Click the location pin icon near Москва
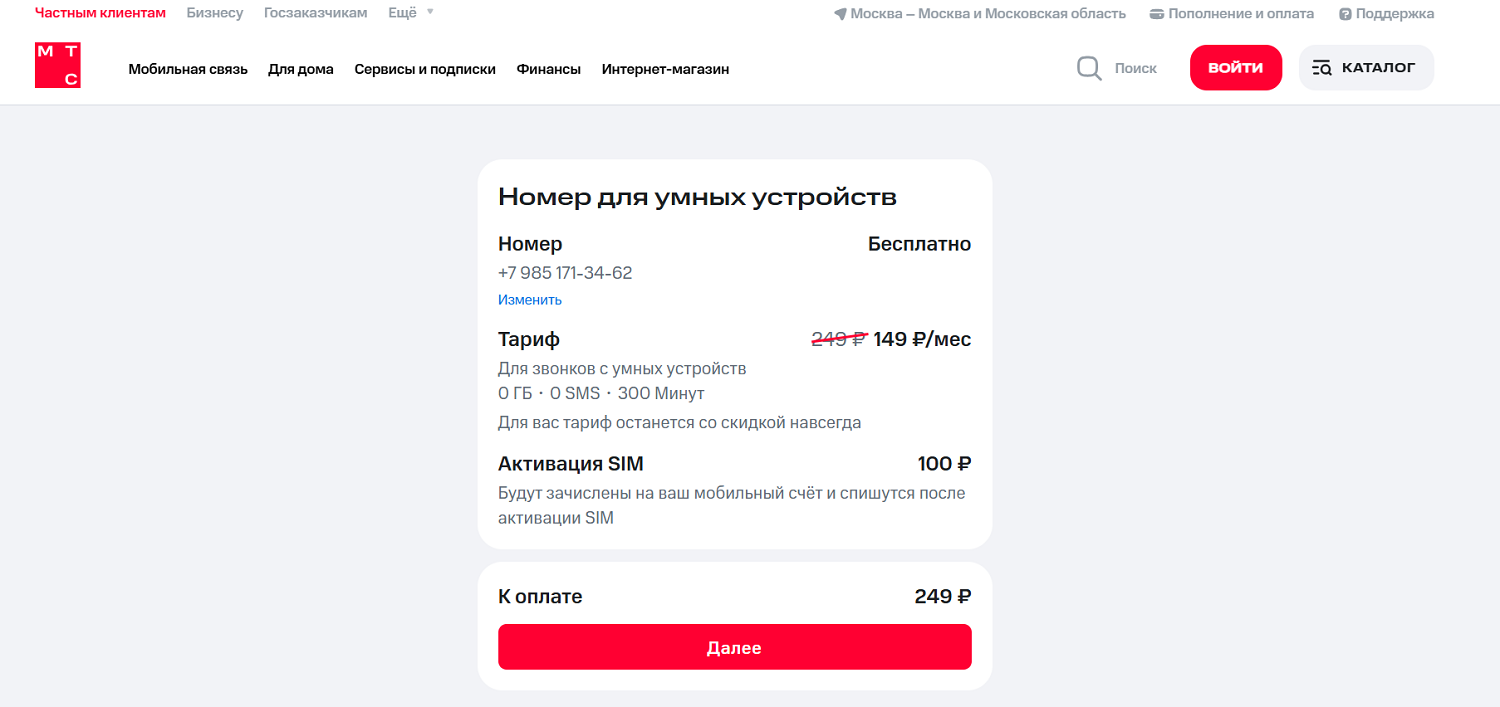The height and width of the screenshot is (707, 1500). (838, 13)
